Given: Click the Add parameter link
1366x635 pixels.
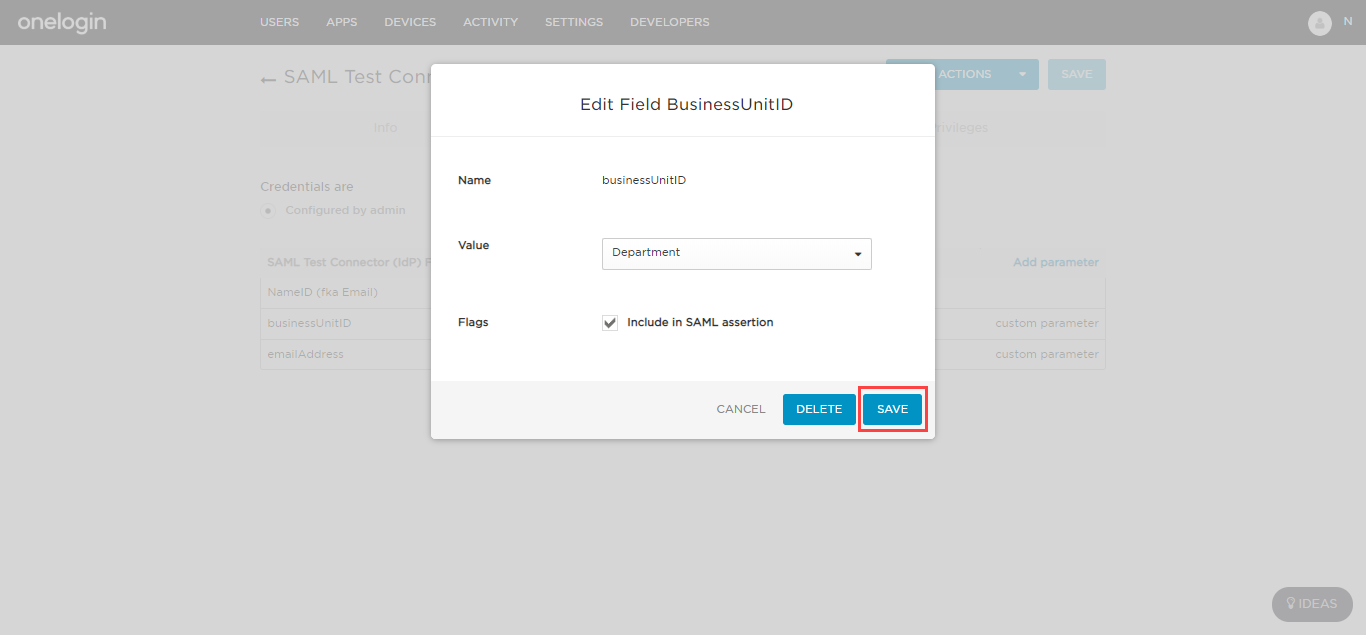Looking at the screenshot, I should [1056, 262].
